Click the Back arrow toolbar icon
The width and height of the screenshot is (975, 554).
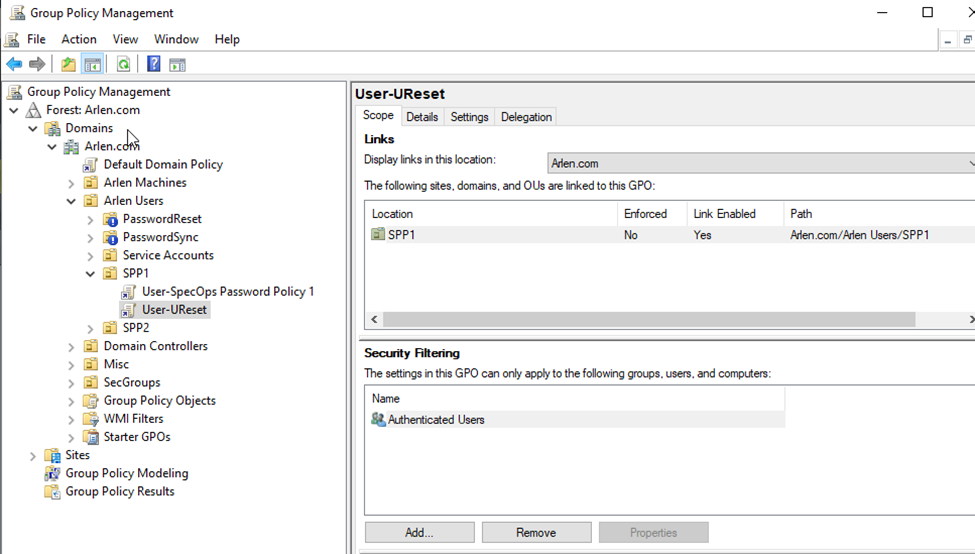tap(14, 64)
